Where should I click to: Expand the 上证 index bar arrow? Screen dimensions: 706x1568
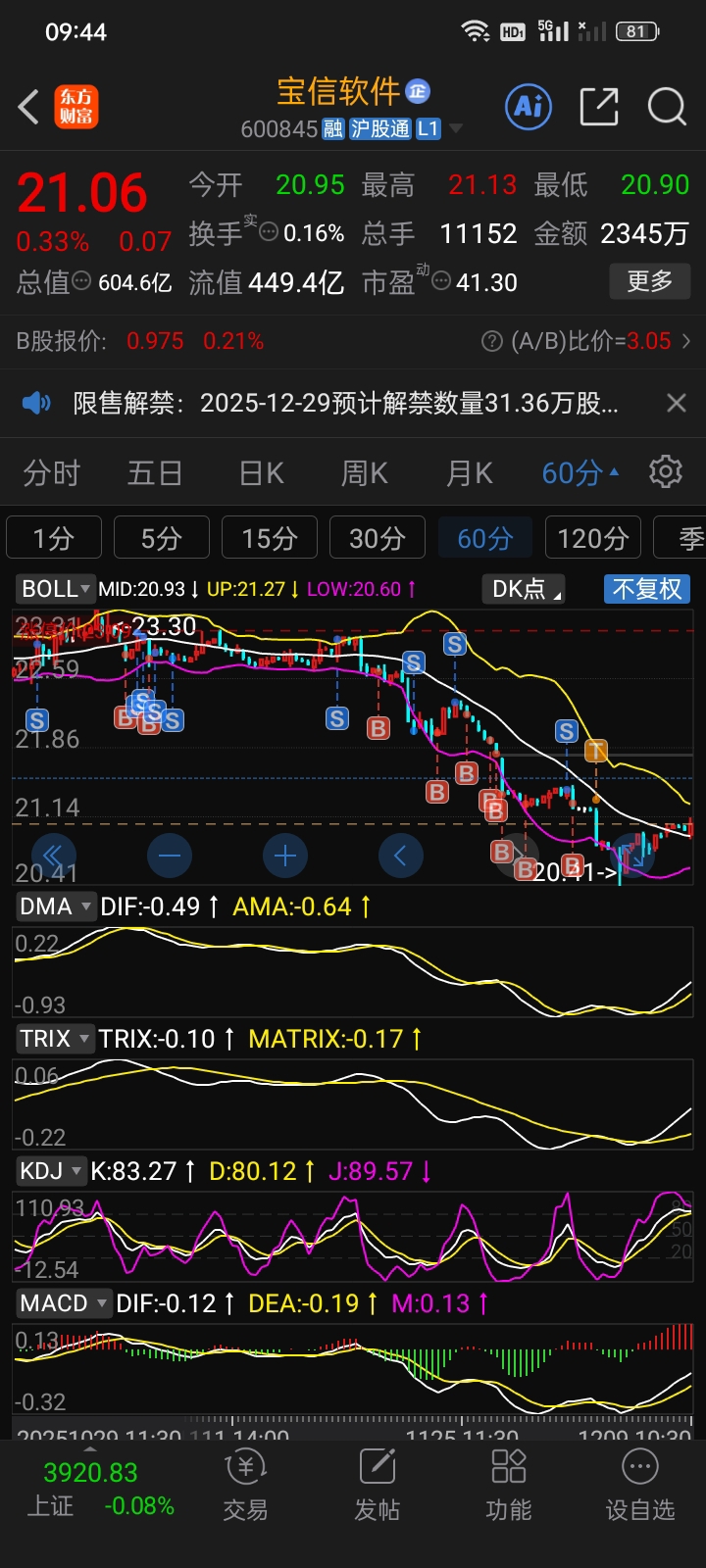(x=90, y=1448)
